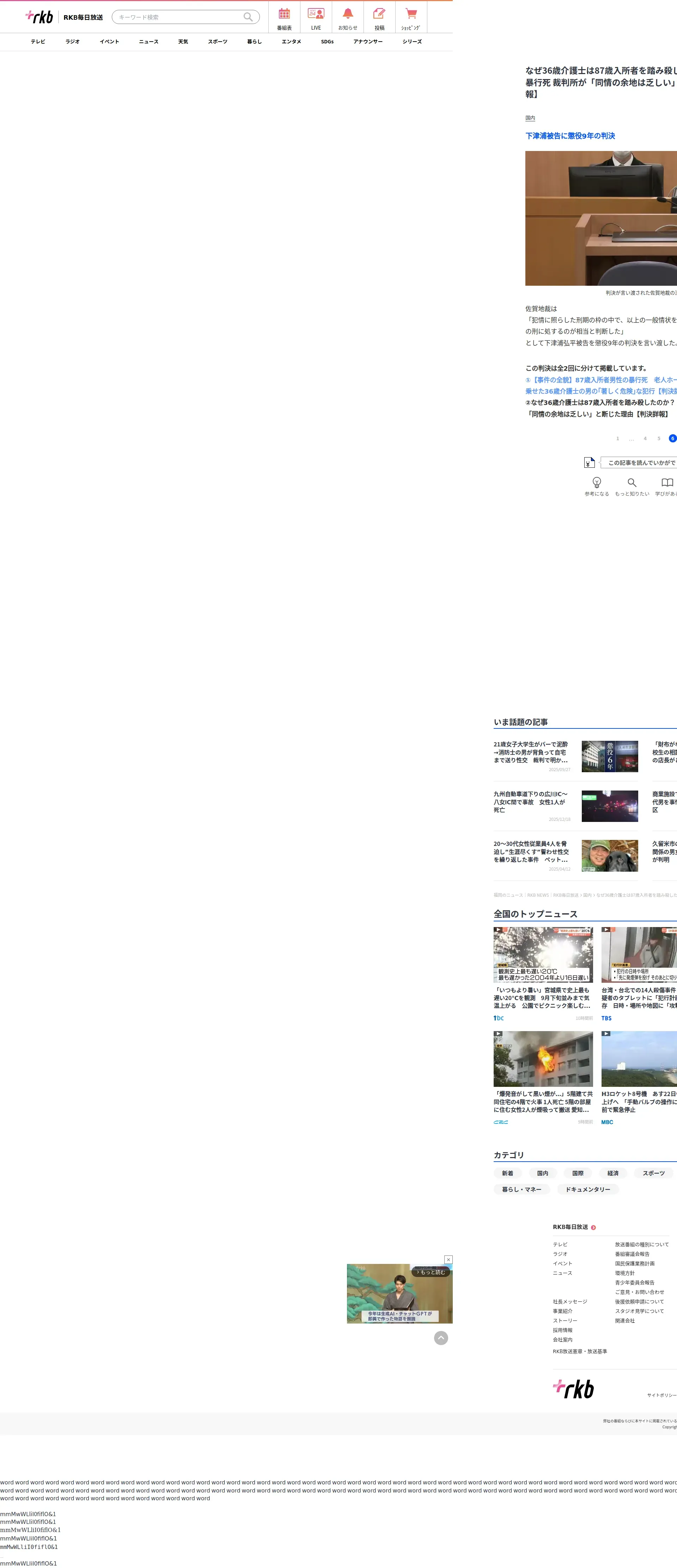Screen dimensions: 677x1568
Task: Open the ニュース menu item
Action: (148, 42)
